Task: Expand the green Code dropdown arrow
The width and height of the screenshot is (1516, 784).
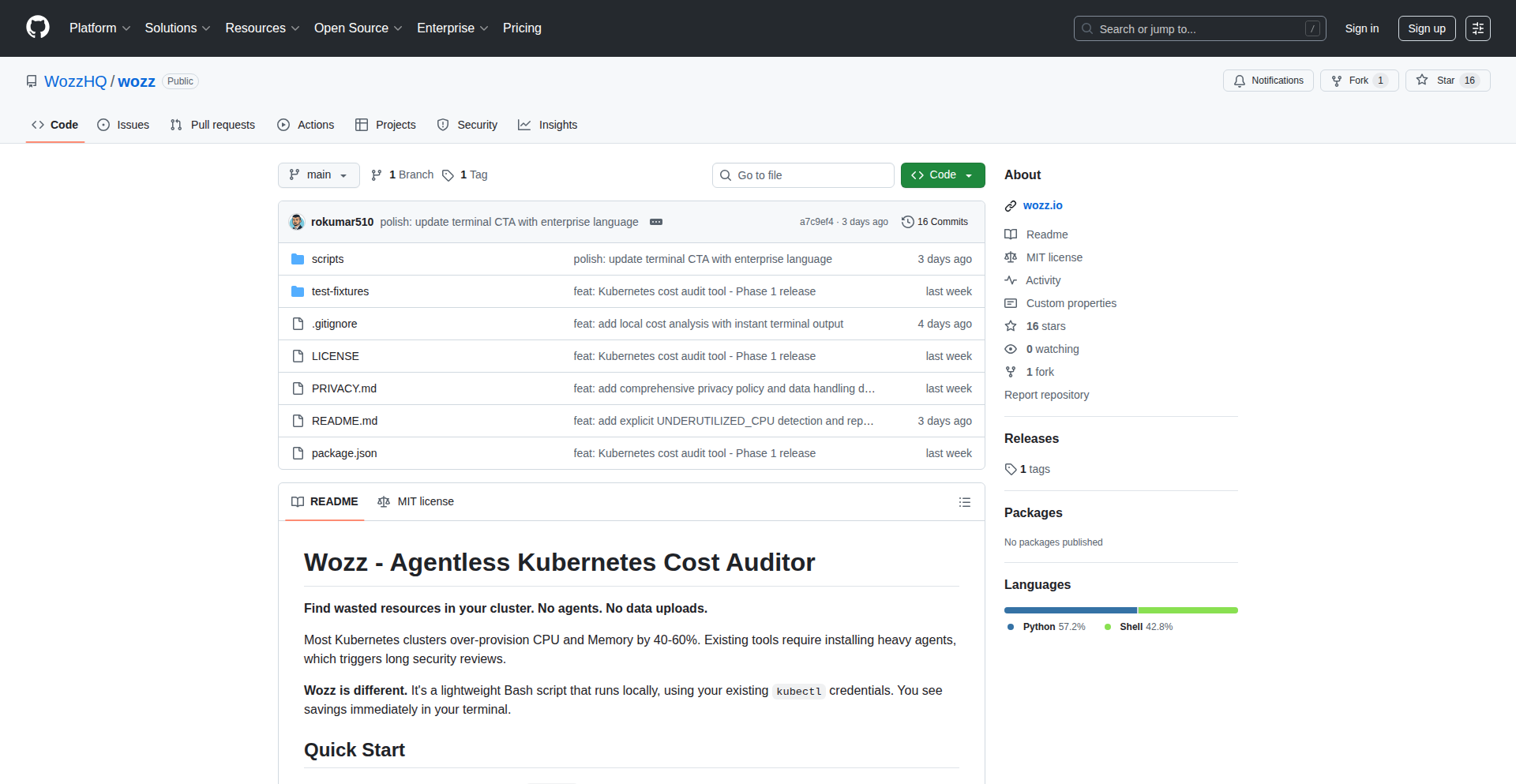Action: pyautogui.click(x=970, y=174)
